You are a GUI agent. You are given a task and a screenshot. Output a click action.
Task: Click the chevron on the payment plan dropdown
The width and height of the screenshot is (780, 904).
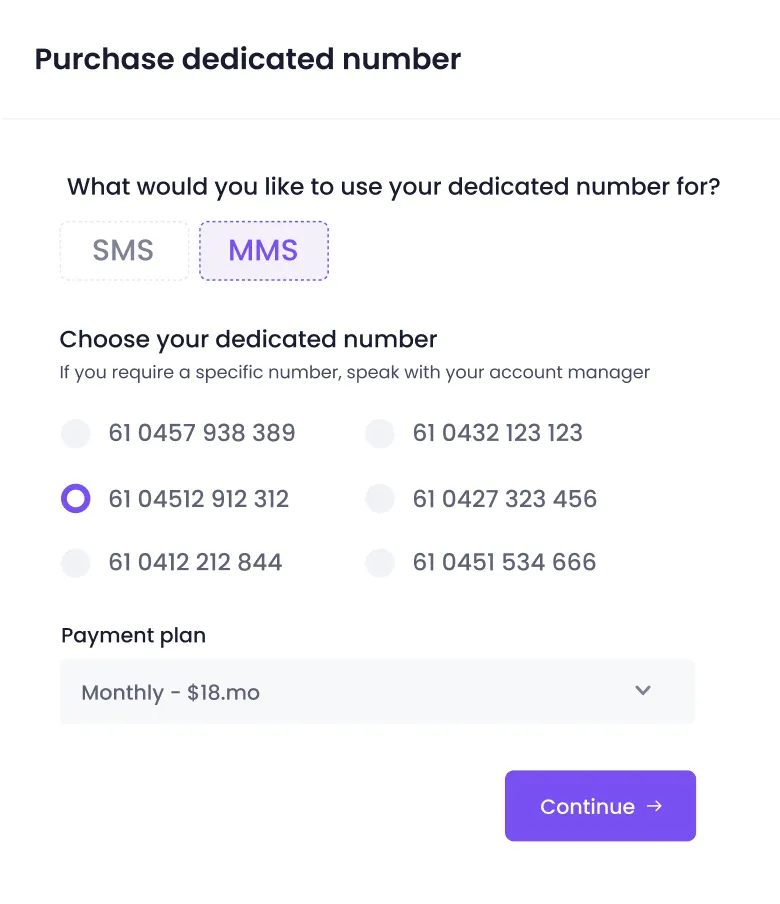point(643,690)
